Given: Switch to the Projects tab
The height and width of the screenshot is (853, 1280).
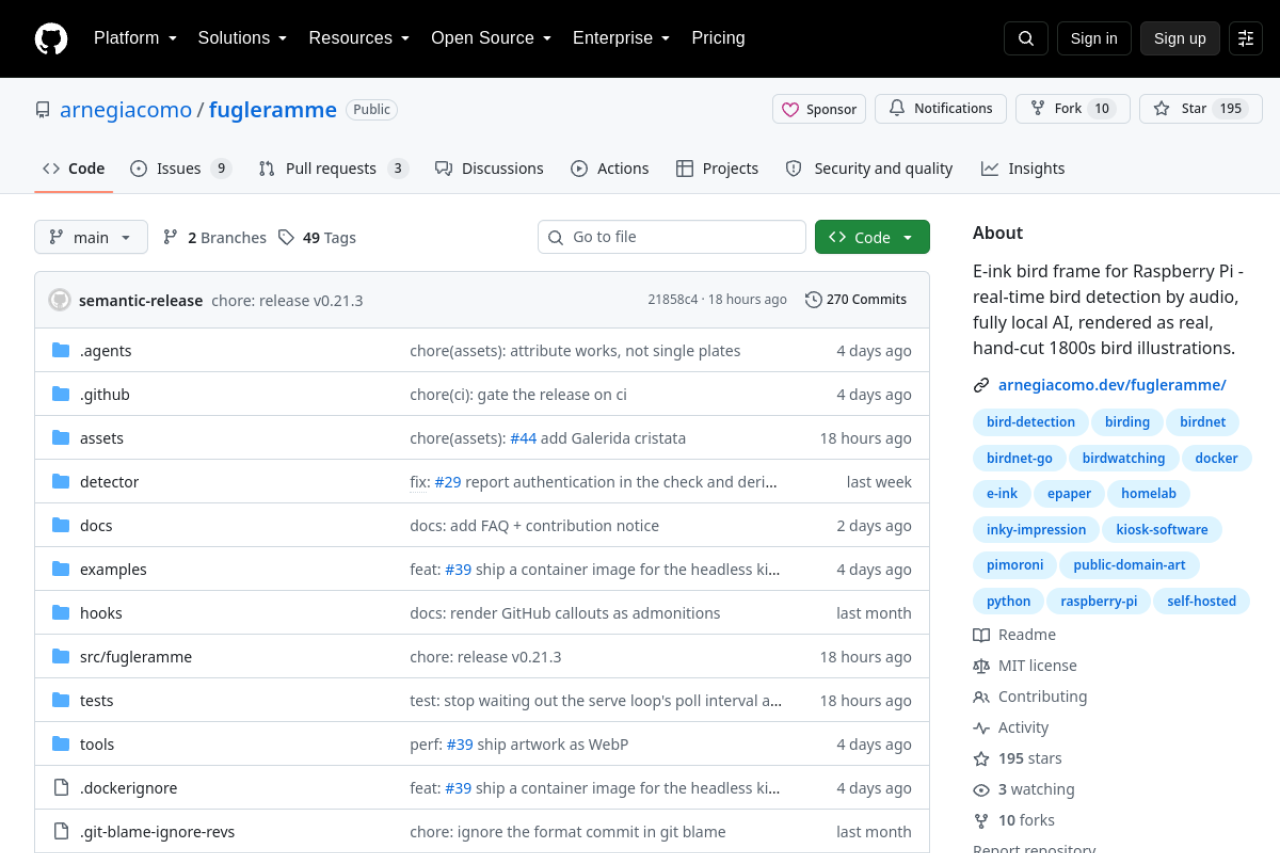Looking at the screenshot, I should point(717,168).
